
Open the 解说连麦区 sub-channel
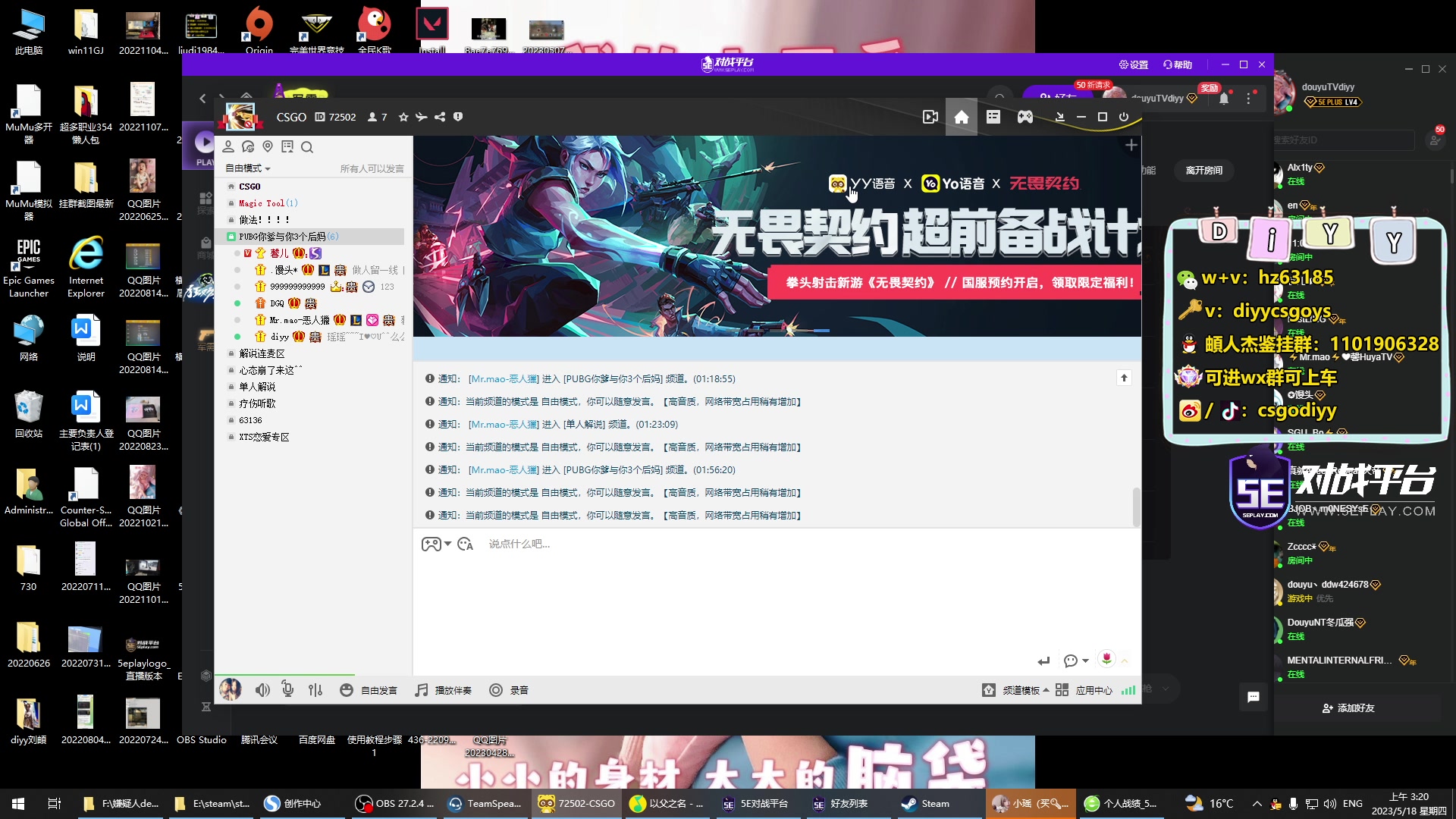point(262,353)
